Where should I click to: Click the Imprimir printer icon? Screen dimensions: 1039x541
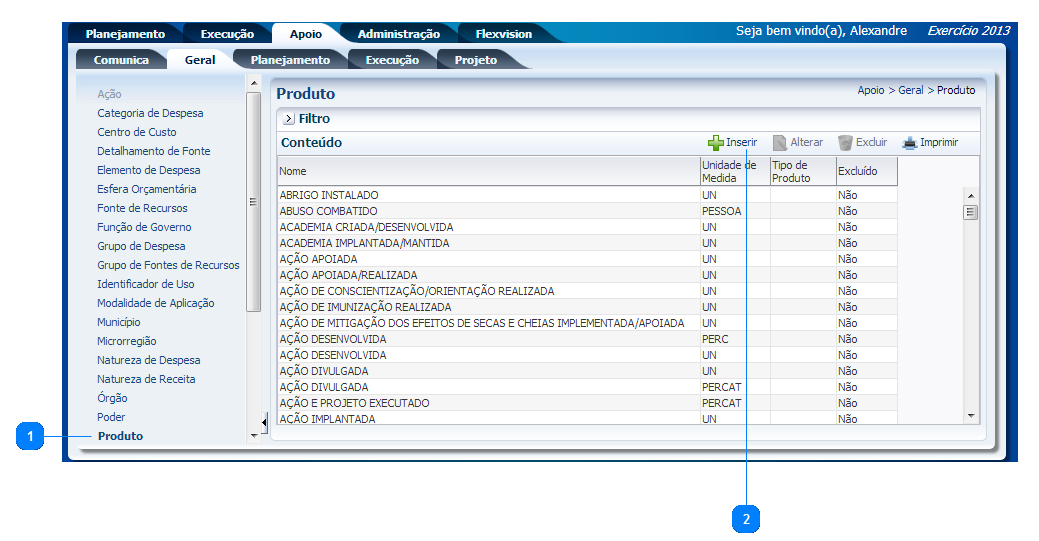click(909, 143)
